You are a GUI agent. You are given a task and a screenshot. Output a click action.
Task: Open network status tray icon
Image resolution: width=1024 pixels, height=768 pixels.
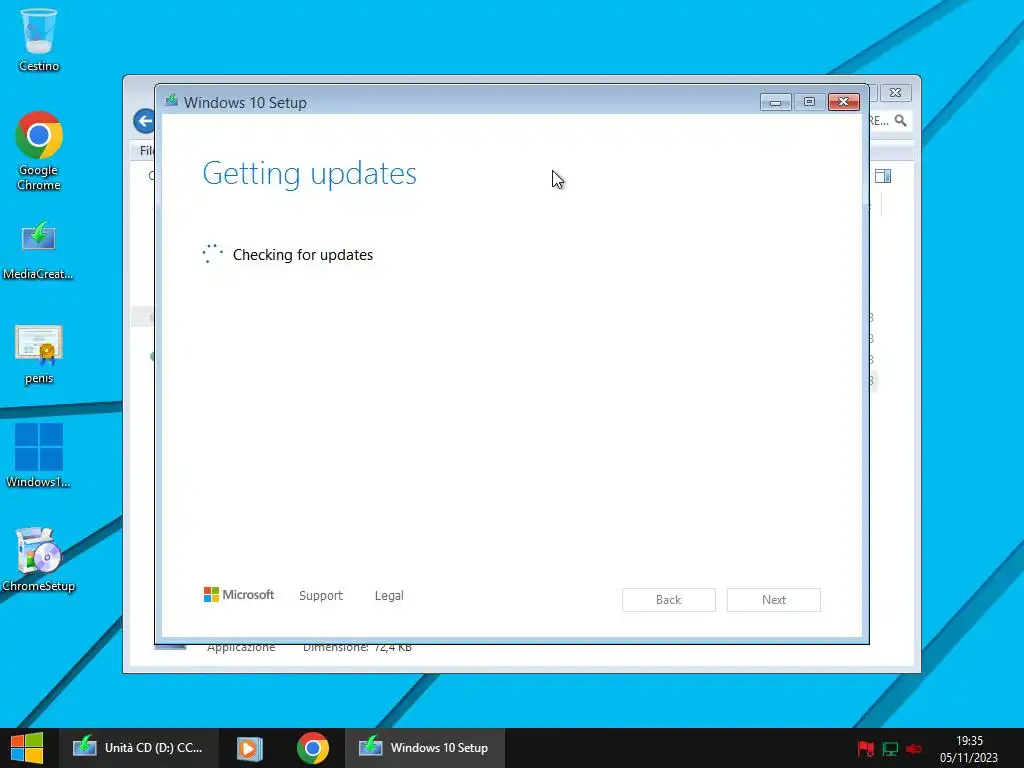point(889,748)
